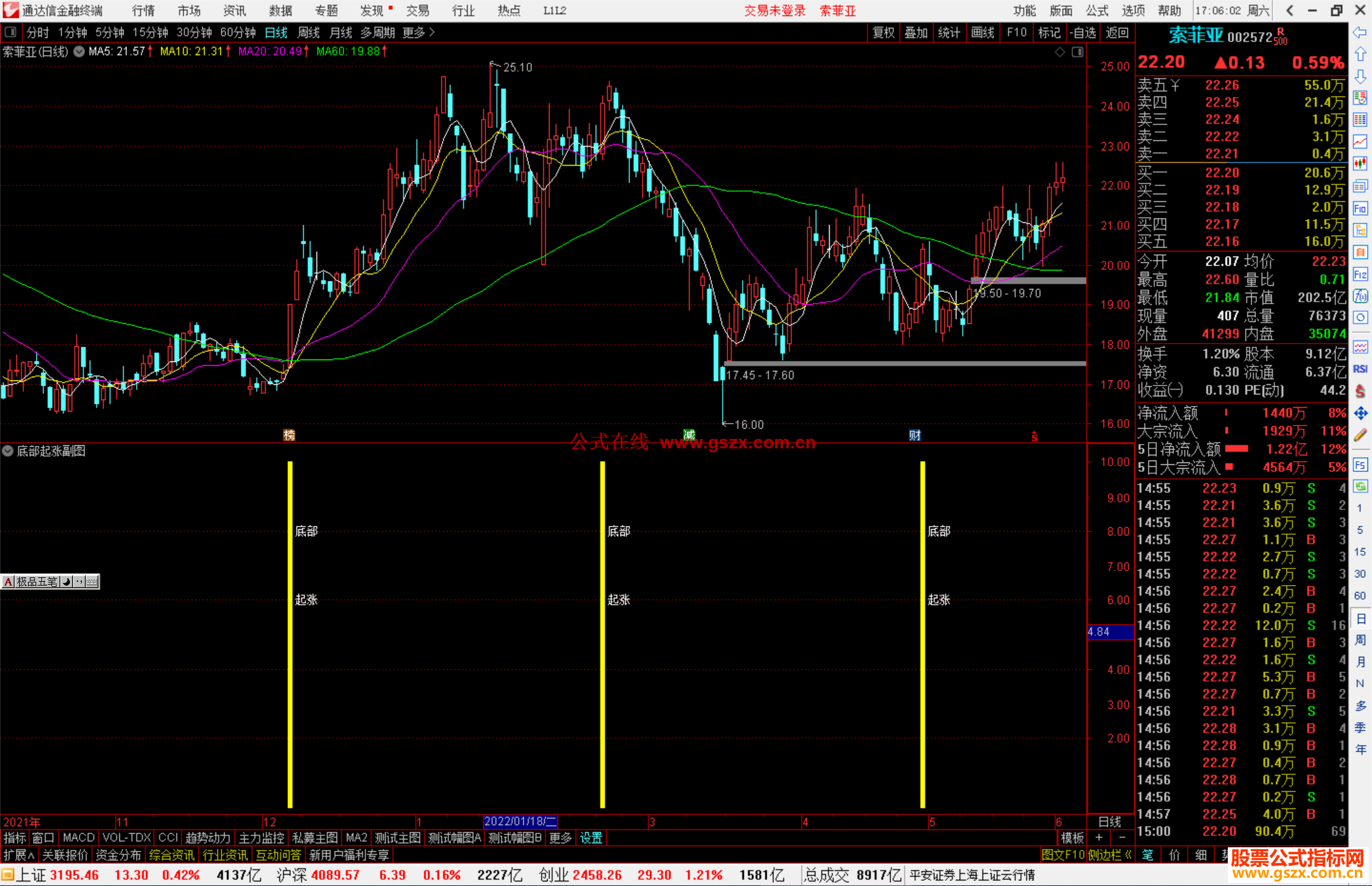The image size is (1372, 886).
Task: Select the pencil drawing tool icon
Action: pyautogui.click(x=1360, y=435)
